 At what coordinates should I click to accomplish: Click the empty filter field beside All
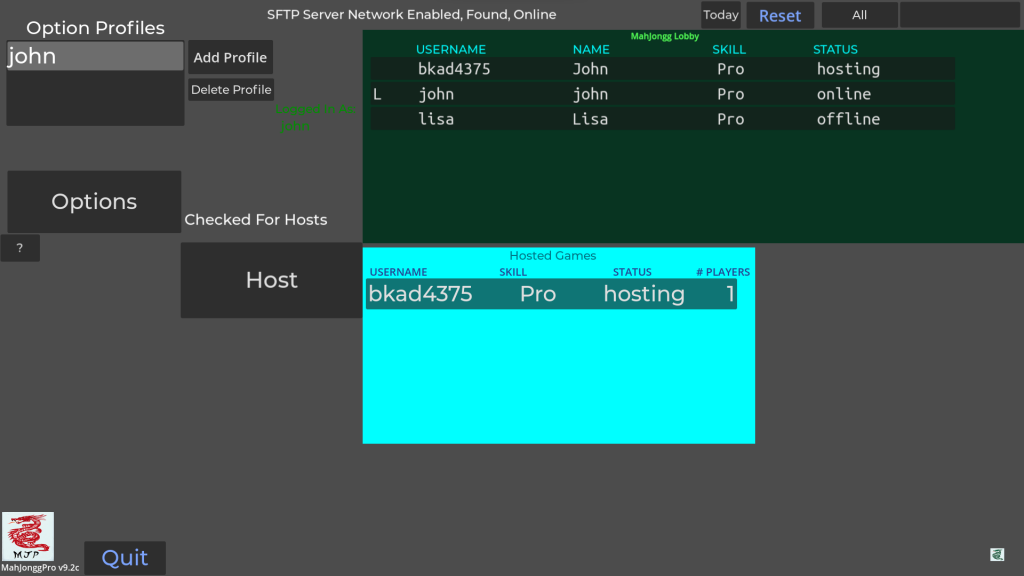[x=959, y=15]
